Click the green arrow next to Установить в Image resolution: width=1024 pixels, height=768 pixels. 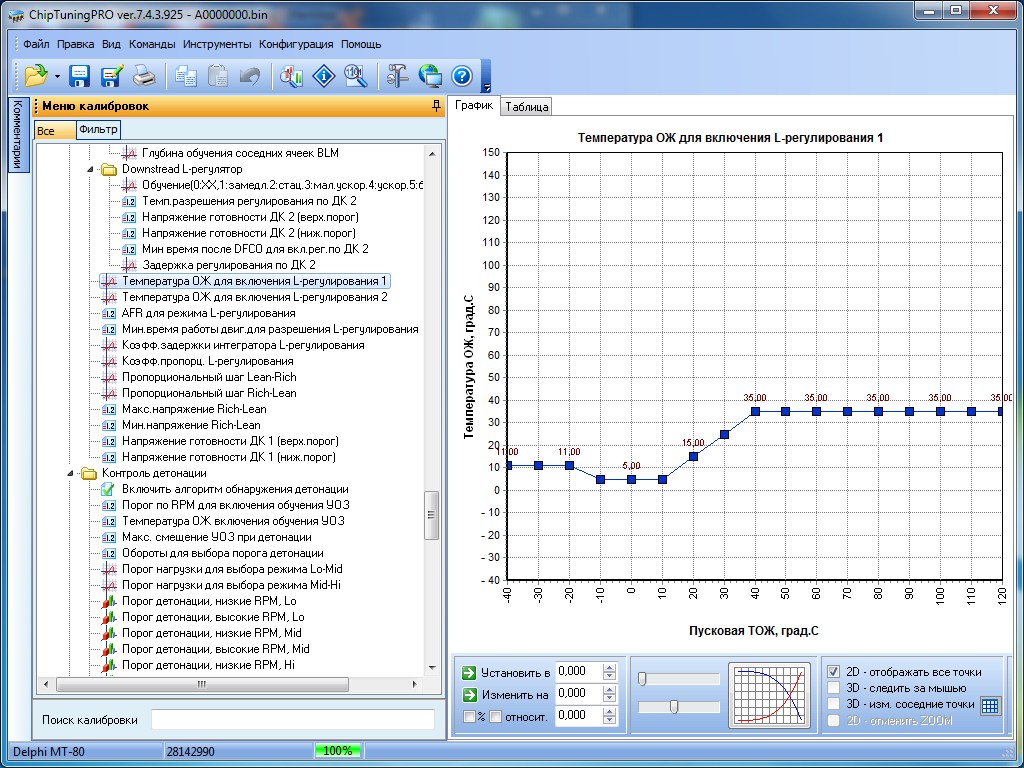click(x=468, y=672)
